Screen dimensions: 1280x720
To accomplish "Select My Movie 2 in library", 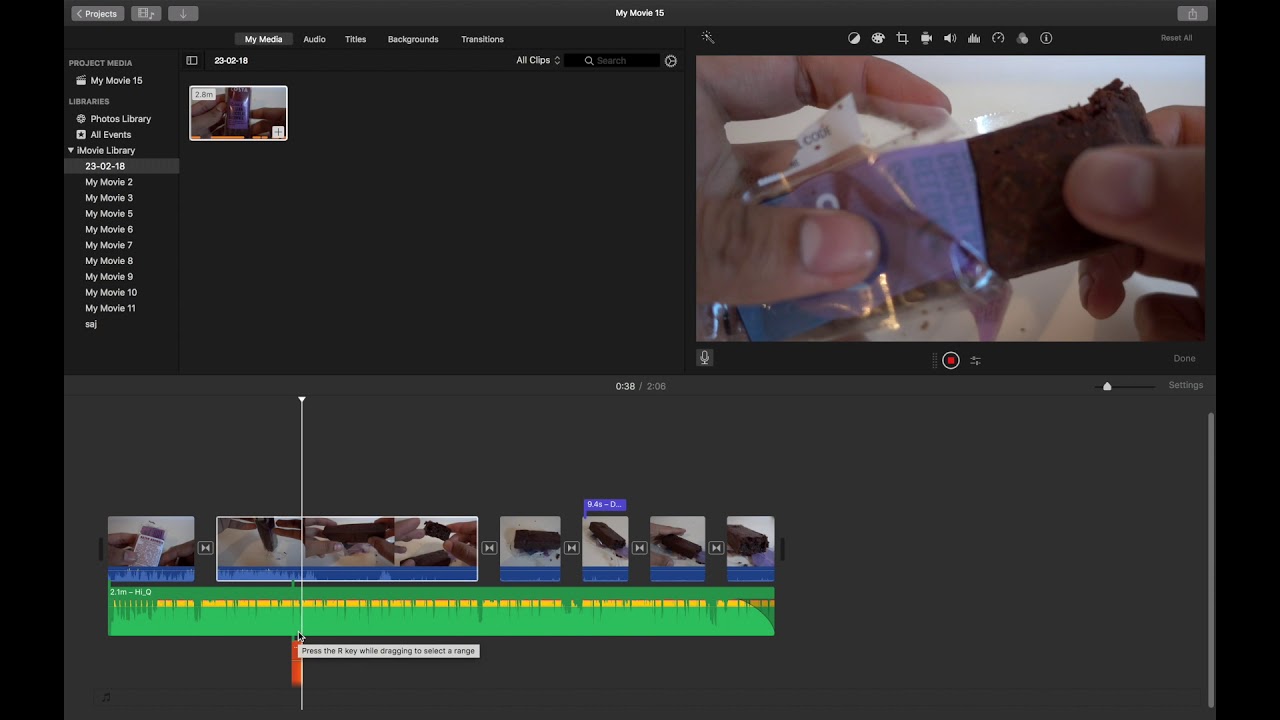I will 109,182.
